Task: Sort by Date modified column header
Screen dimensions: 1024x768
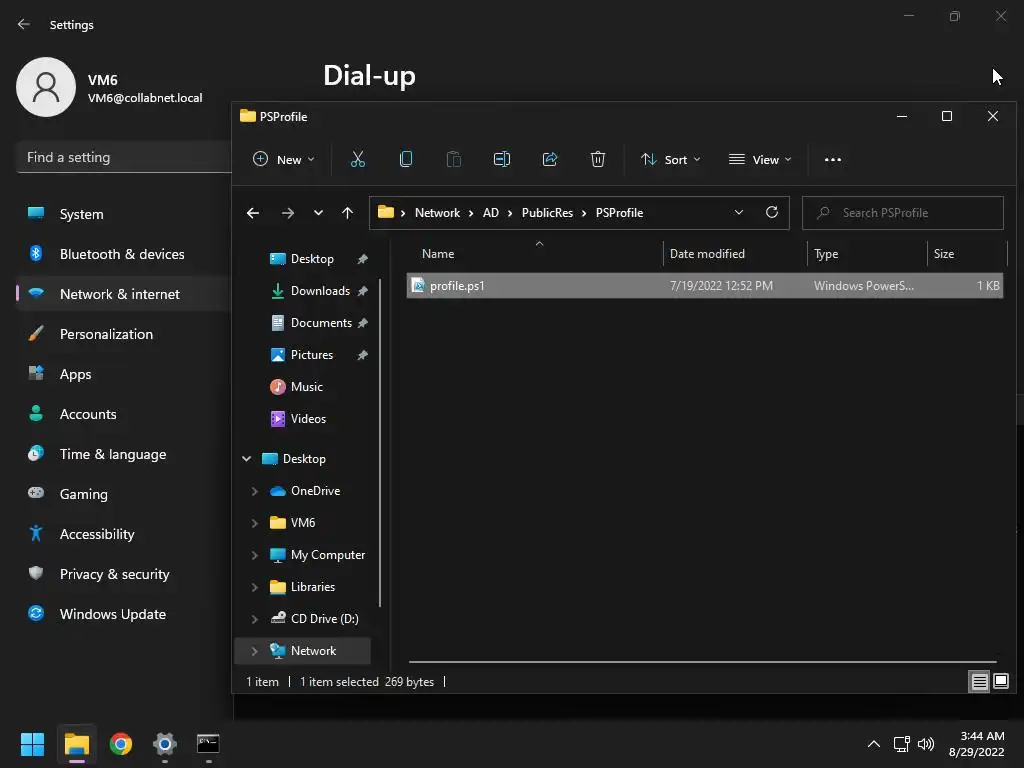Action: [735, 254]
